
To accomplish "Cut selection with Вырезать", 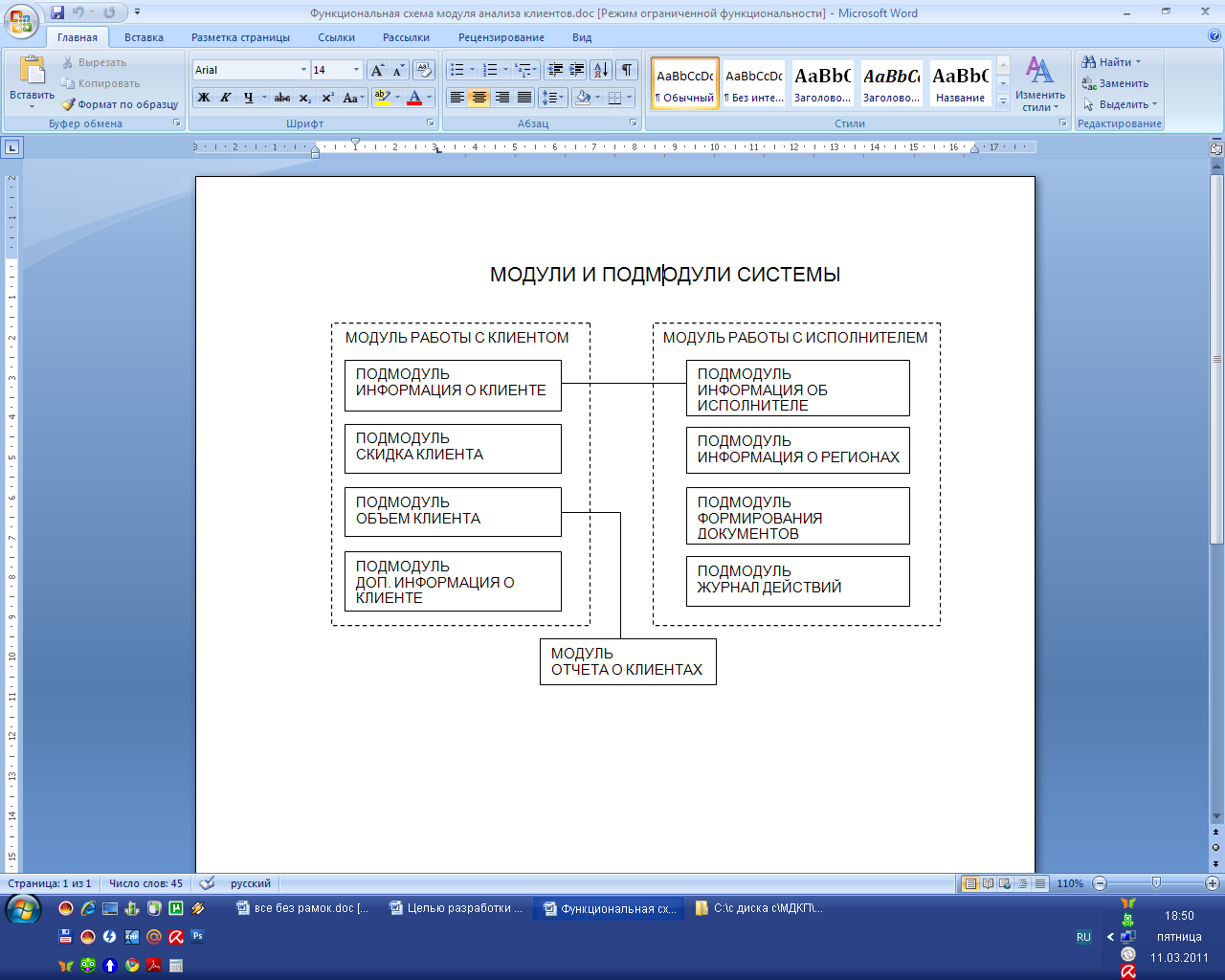I will click(94, 62).
